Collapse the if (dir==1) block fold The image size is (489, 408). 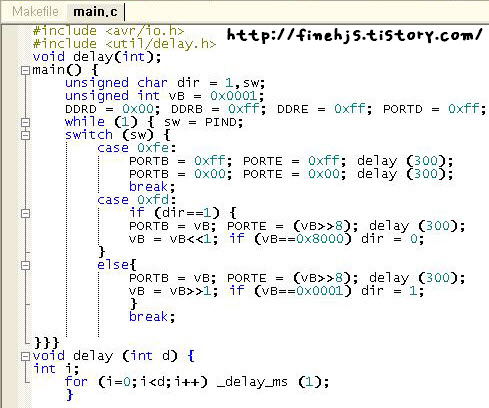(25, 213)
